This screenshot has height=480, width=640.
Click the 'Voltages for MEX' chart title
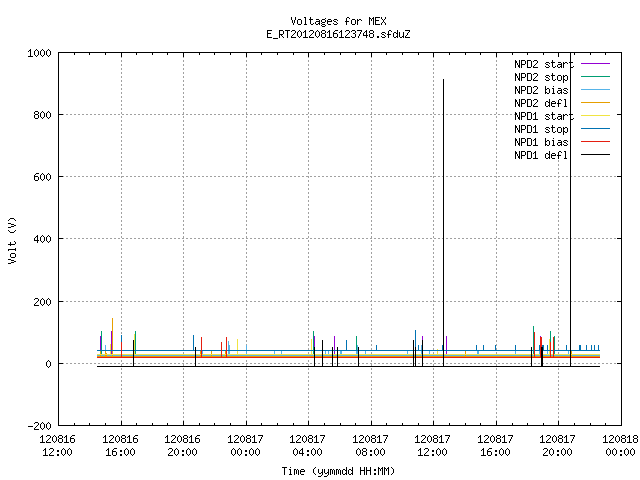(338, 21)
